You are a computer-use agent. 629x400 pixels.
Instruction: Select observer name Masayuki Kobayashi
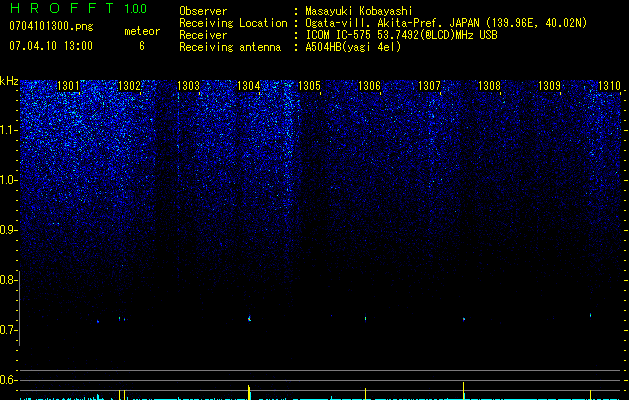pos(359,11)
